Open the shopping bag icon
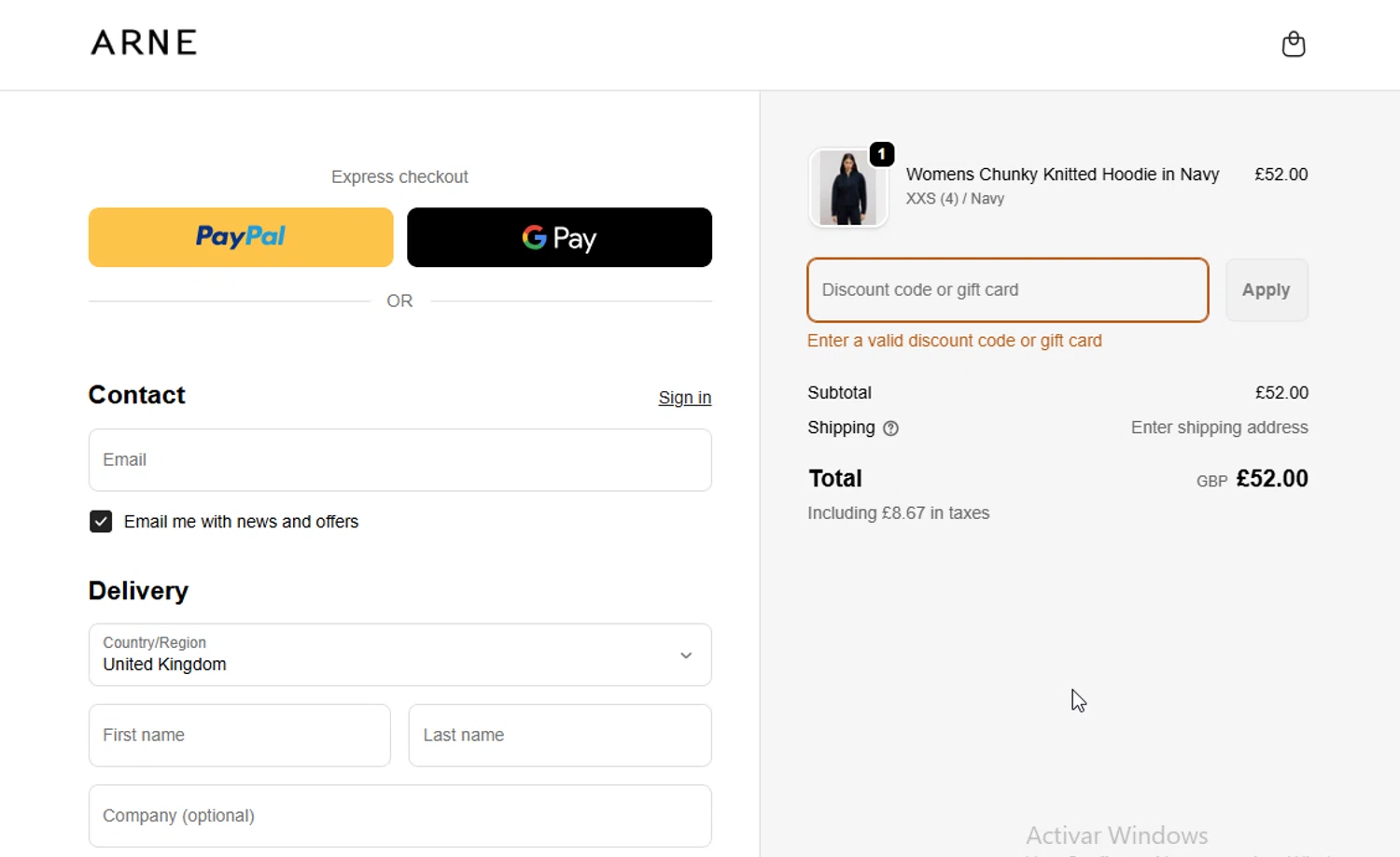The height and width of the screenshot is (857, 1400). click(1294, 44)
